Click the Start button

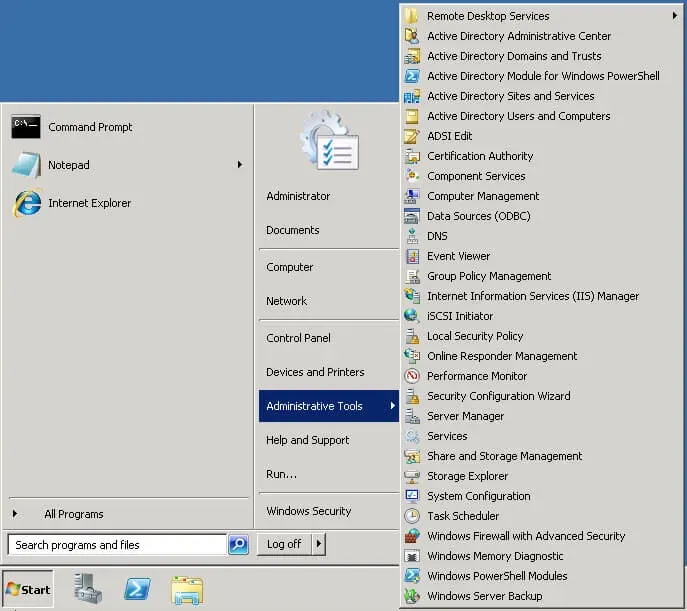(28, 590)
